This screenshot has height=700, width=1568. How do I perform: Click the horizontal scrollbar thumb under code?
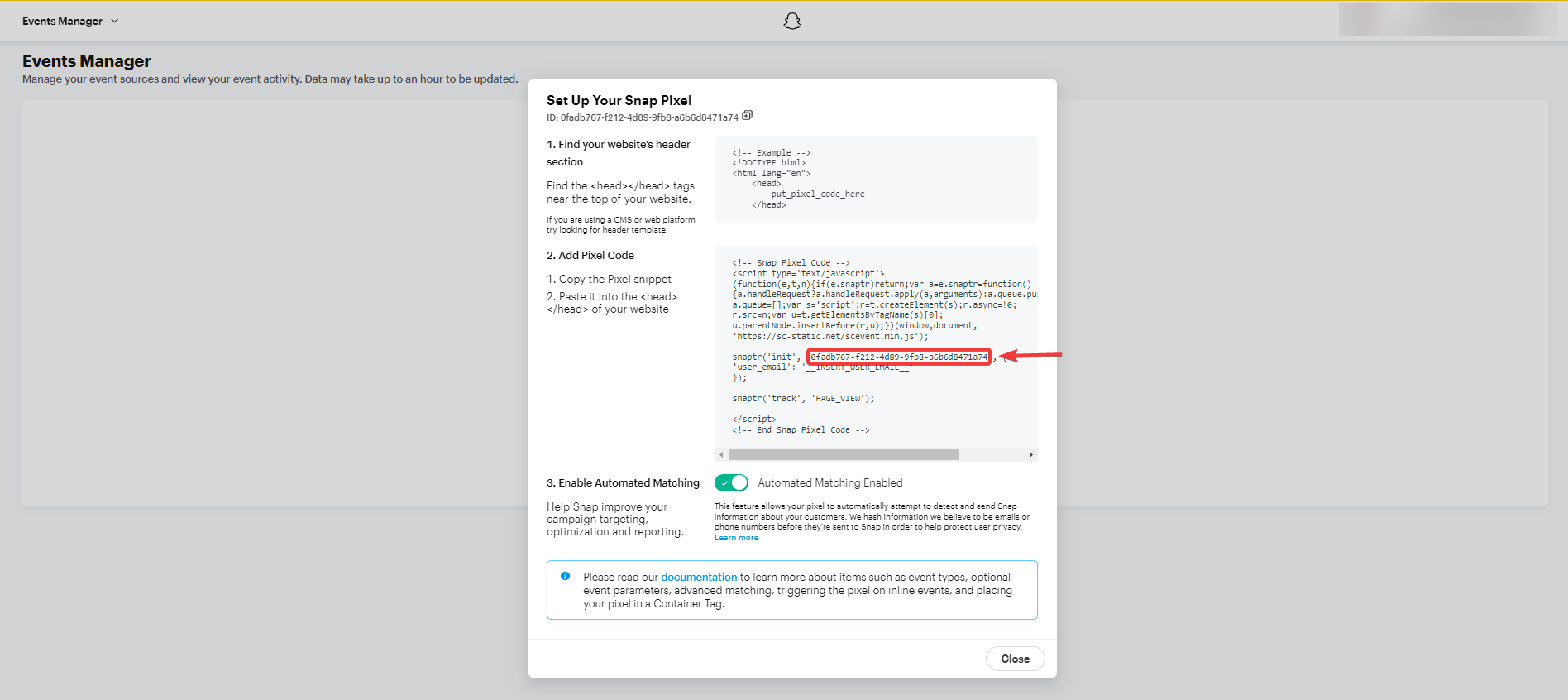(844, 454)
